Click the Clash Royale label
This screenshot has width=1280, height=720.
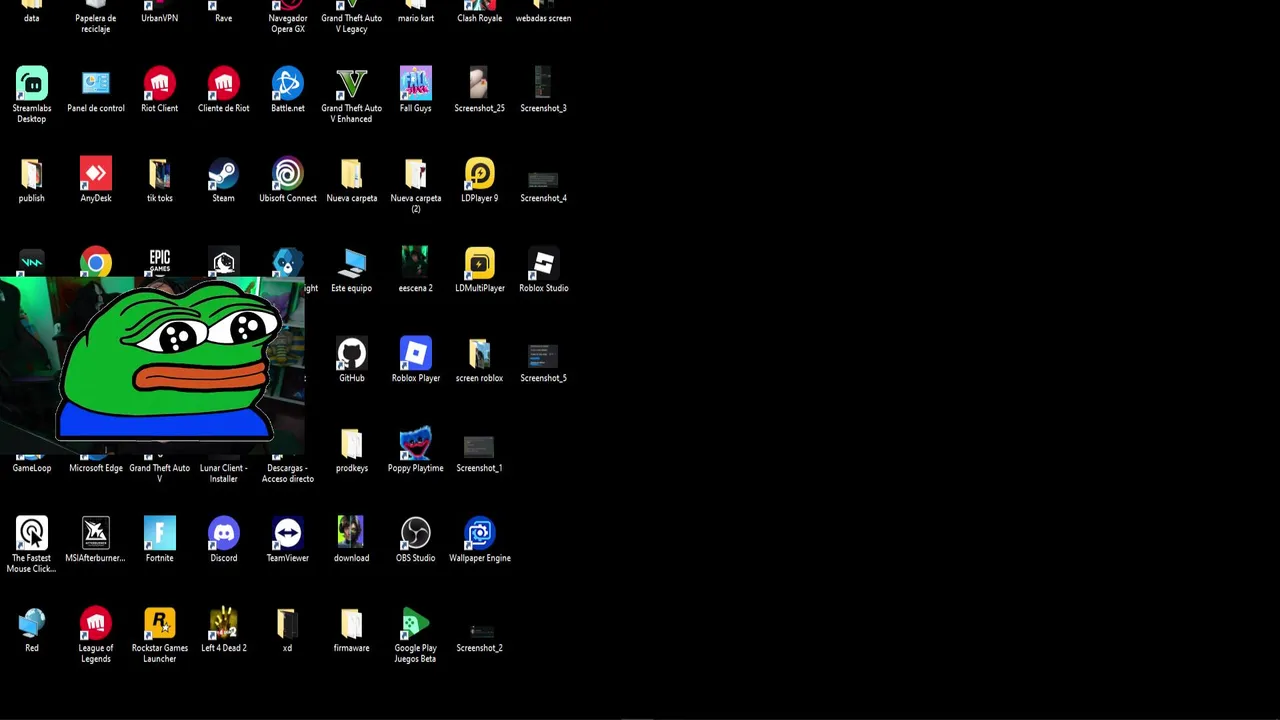click(x=479, y=18)
